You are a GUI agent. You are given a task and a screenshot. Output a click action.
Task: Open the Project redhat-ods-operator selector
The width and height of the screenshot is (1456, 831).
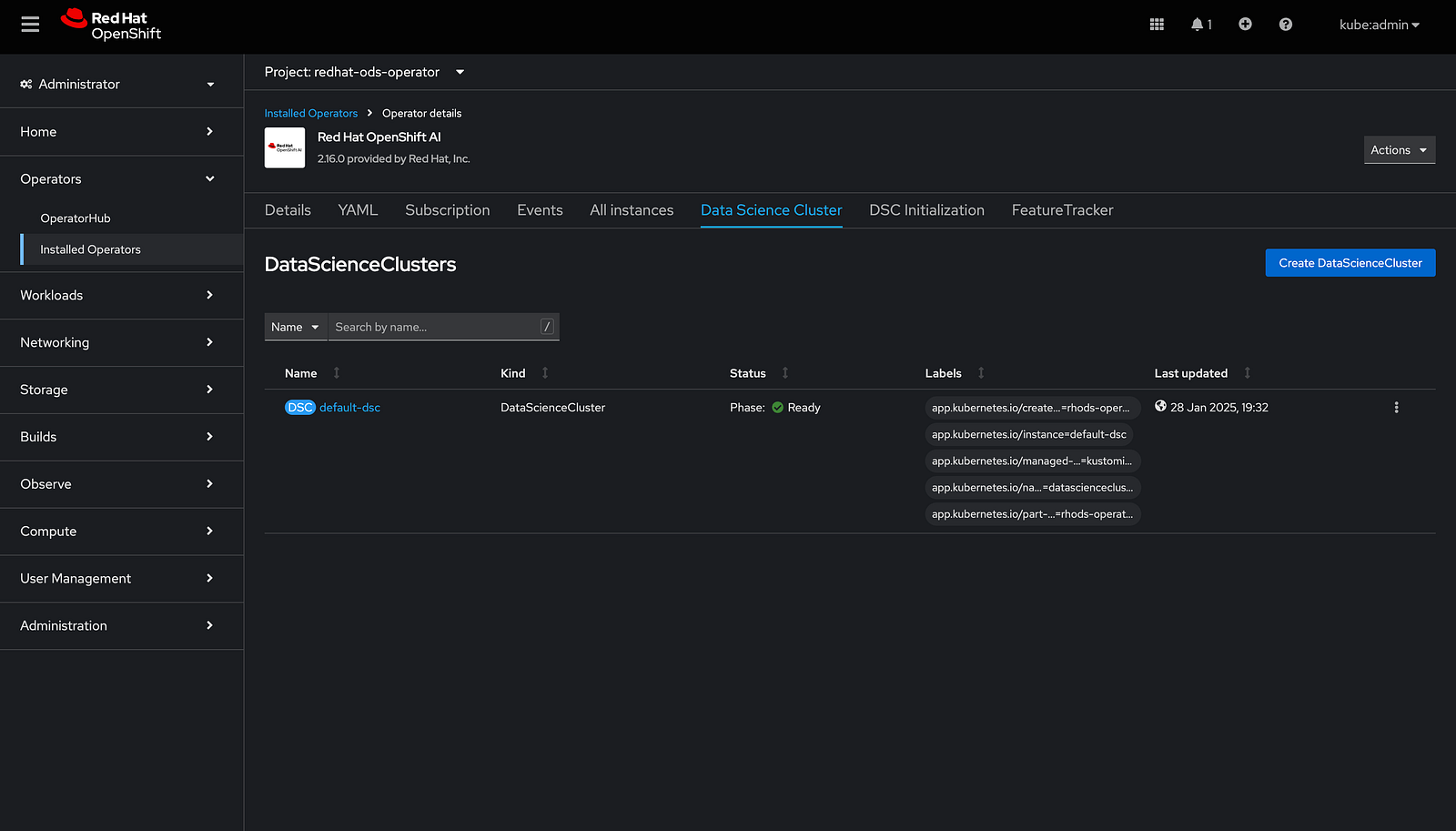click(x=364, y=72)
